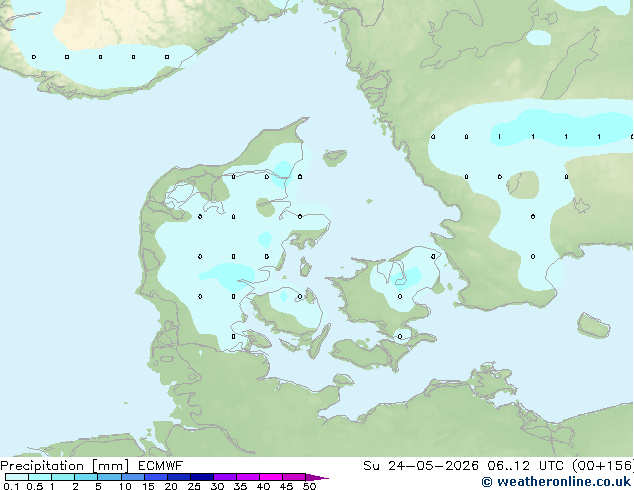The image size is (634, 490).
Task: Click the legend value '40'
Action: click(x=263, y=486)
